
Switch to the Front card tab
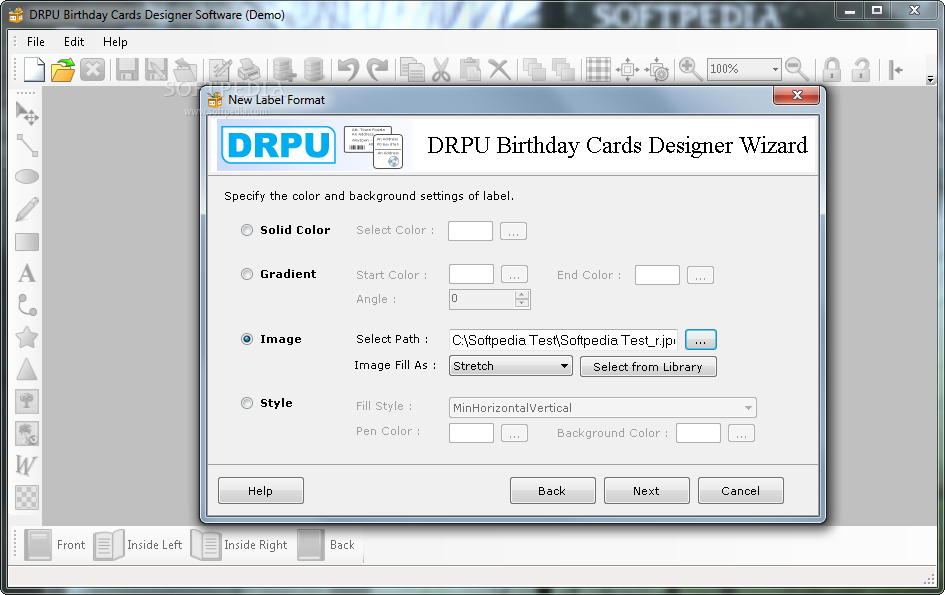pyautogui.click(x=55, y=544)
